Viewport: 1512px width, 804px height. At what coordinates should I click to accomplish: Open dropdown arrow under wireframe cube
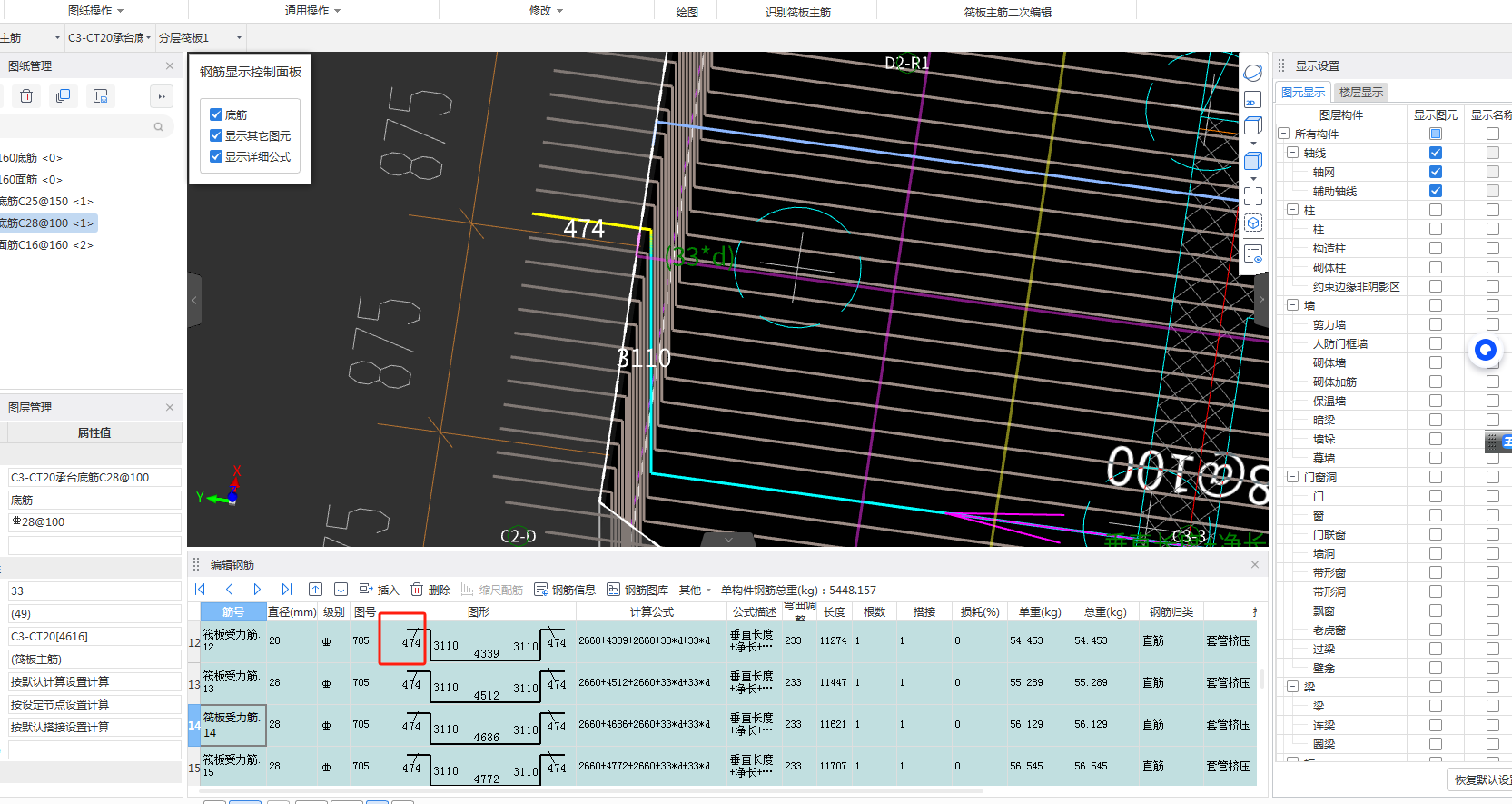tap(1253, 143)
